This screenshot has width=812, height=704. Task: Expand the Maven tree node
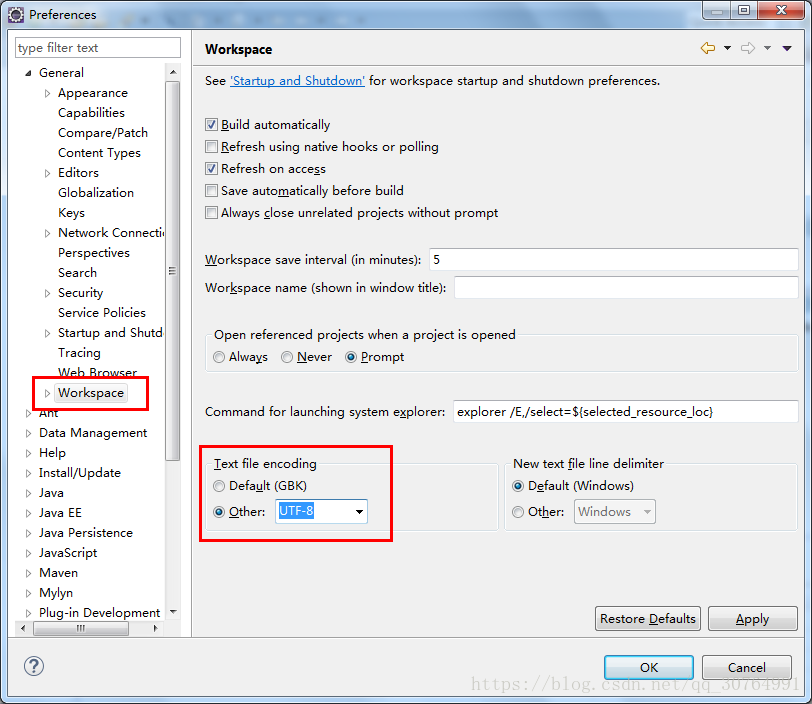(28, 573)
